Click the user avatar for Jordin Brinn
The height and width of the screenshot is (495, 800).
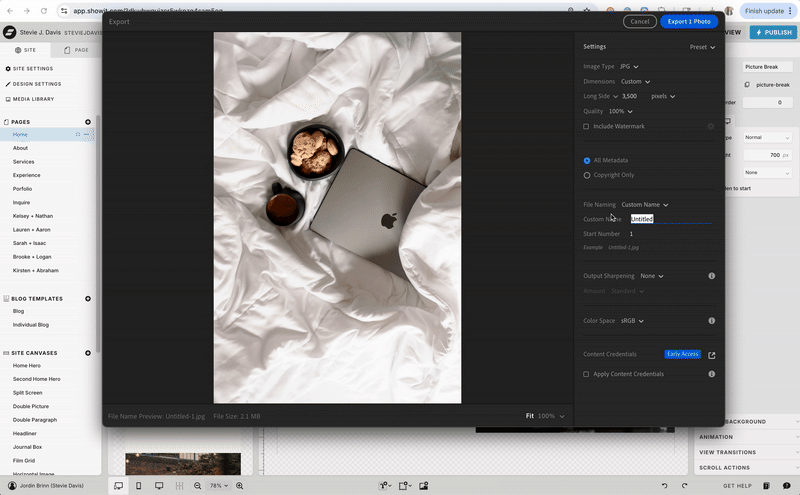click(x=12, y=486)
